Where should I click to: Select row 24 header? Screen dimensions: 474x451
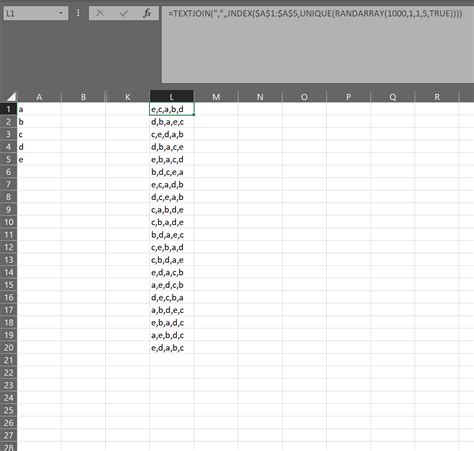pyautogui.click(x=9, y=398)
